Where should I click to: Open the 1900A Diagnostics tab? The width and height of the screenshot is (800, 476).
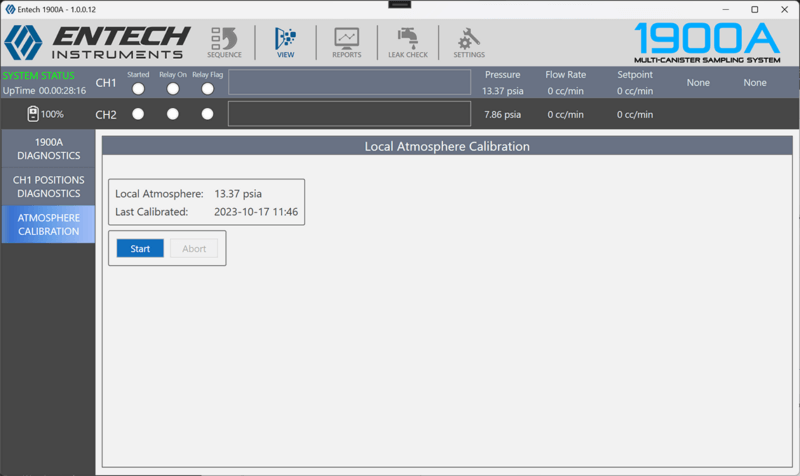[49, 148]
